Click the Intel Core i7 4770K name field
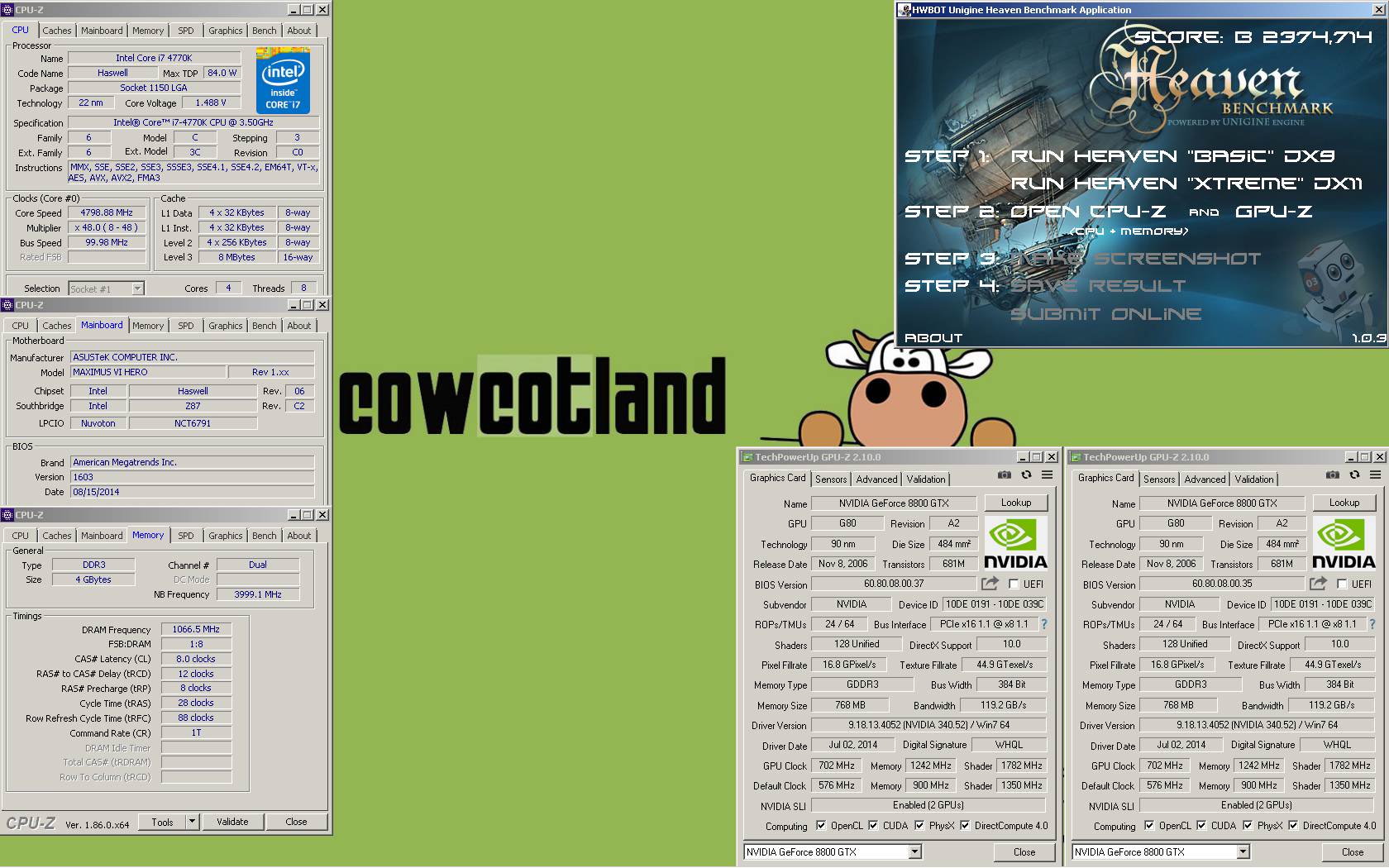1389x868 pixels. pos(154,58)
